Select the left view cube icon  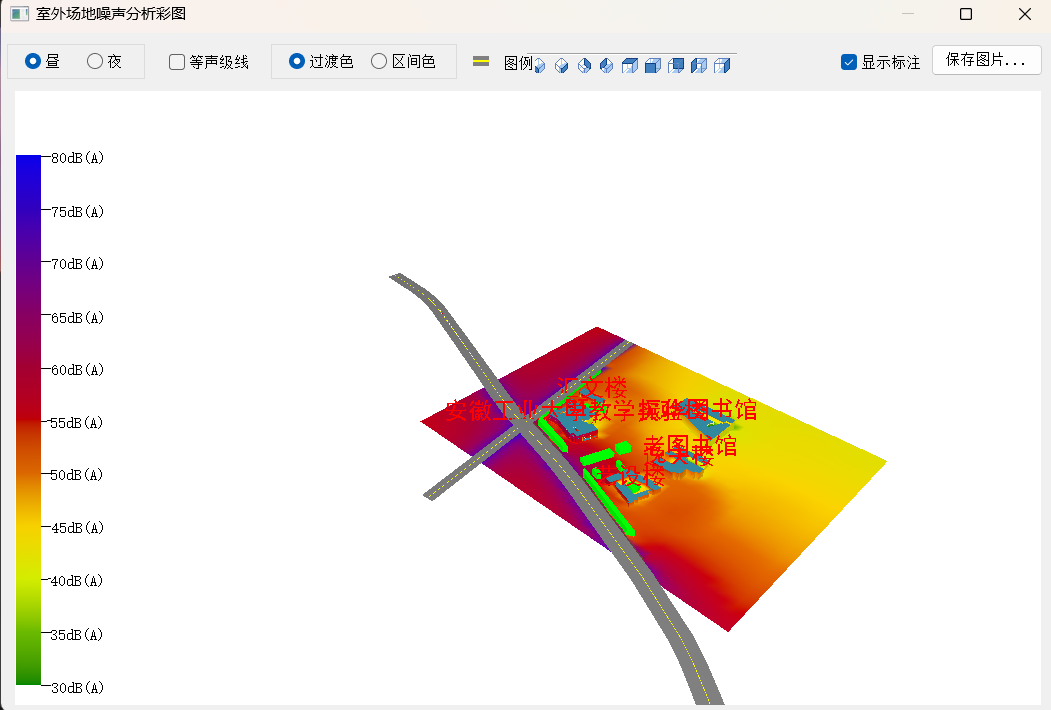[x=699, y=65]
